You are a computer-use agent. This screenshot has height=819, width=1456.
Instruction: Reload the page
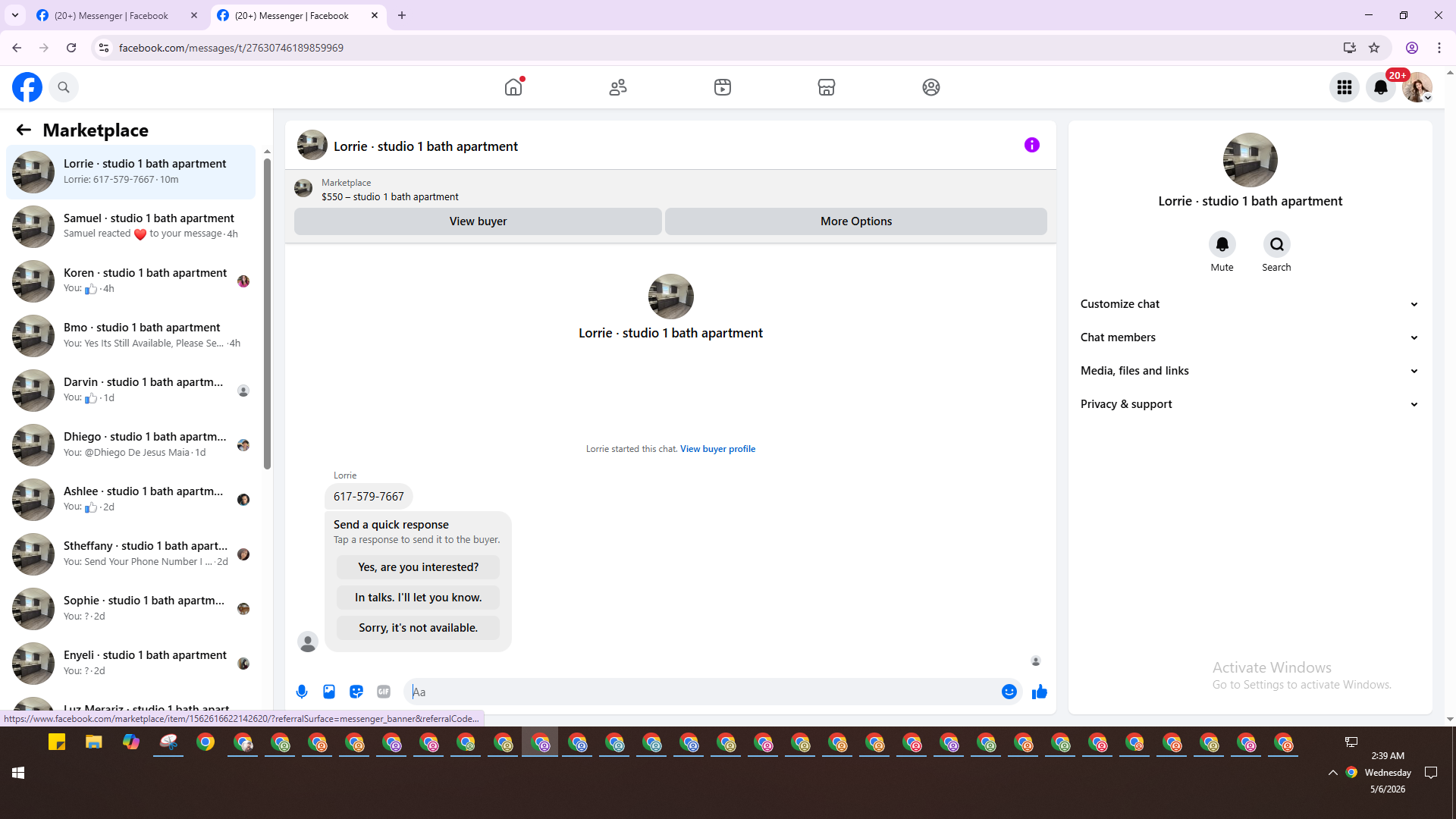[x=71, y=48]
